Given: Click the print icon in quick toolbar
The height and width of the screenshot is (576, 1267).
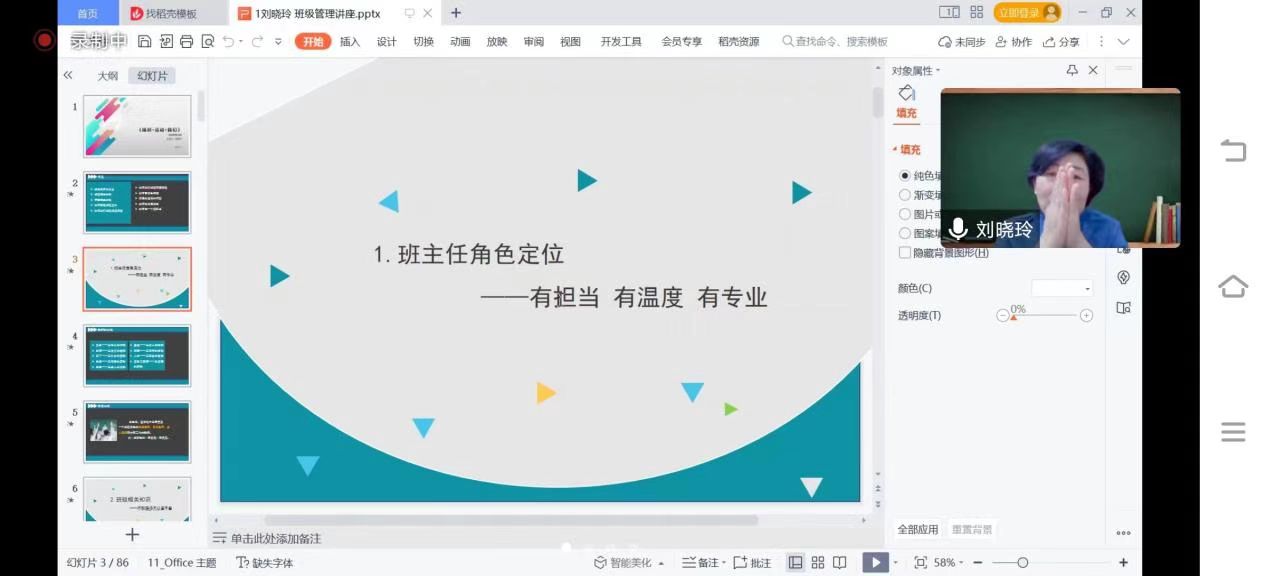Looking at the screenshot, I should (x=186, y=42).
